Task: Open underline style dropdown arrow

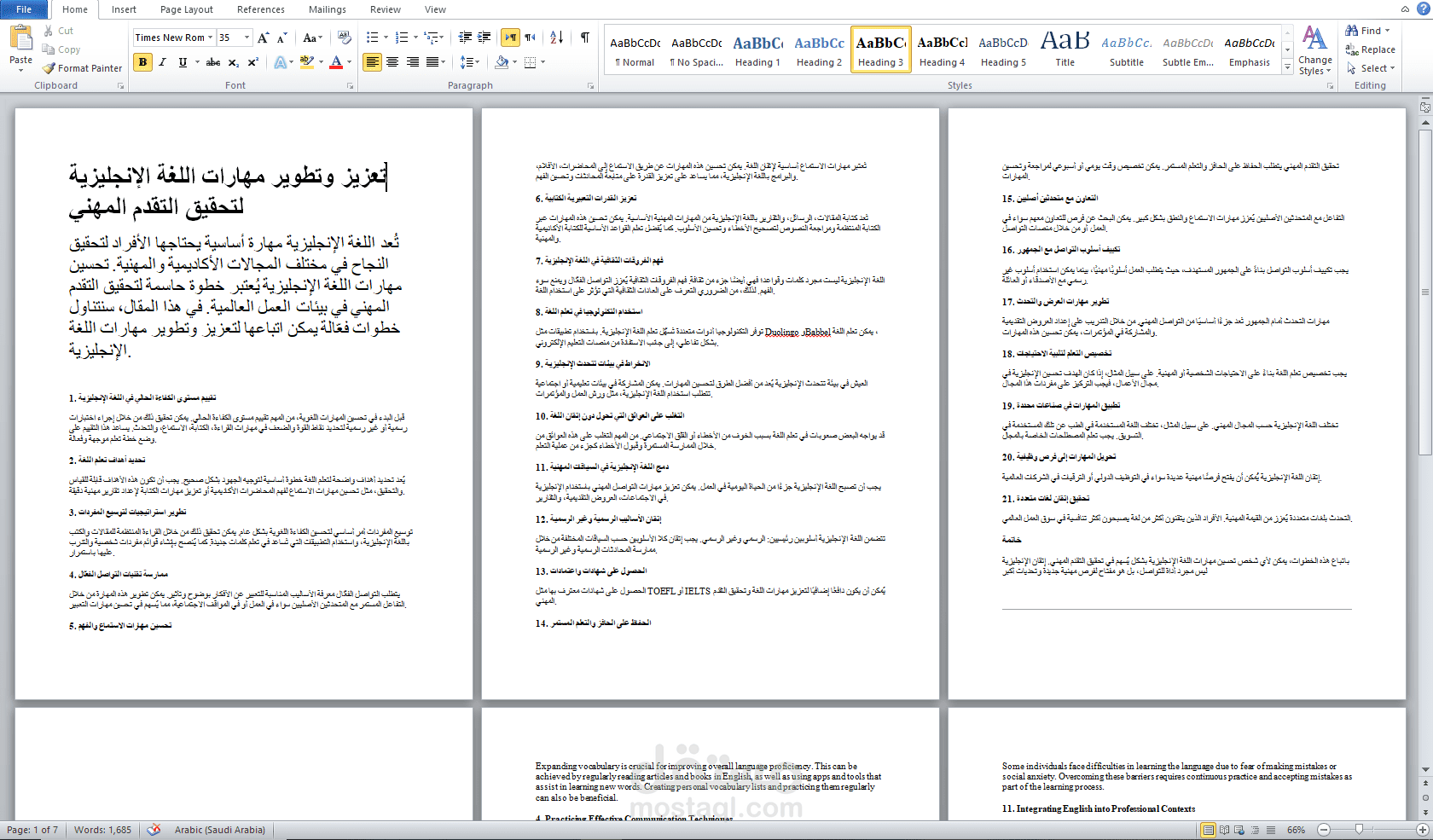Action: click(197, 62)
